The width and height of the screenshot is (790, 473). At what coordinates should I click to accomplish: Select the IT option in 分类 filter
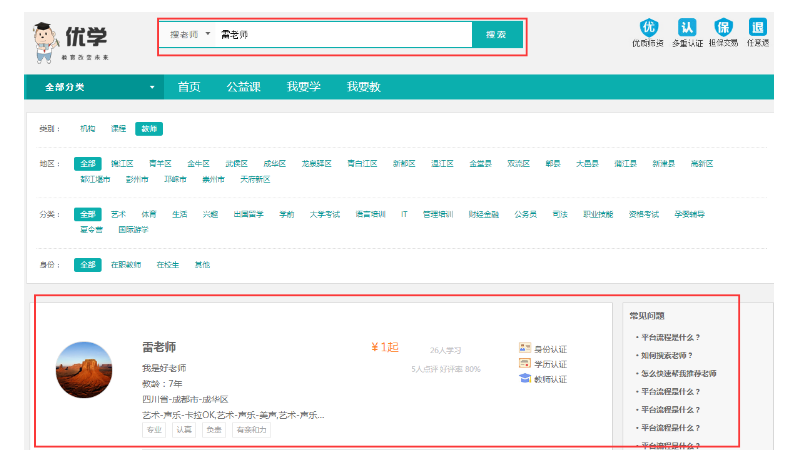tap(404, 214)
